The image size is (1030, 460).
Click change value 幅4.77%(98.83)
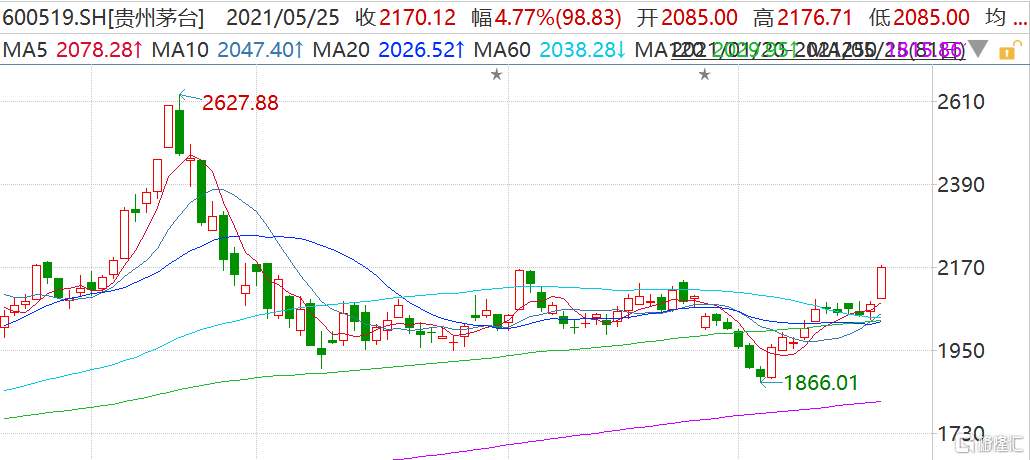(x=547, y=18)
